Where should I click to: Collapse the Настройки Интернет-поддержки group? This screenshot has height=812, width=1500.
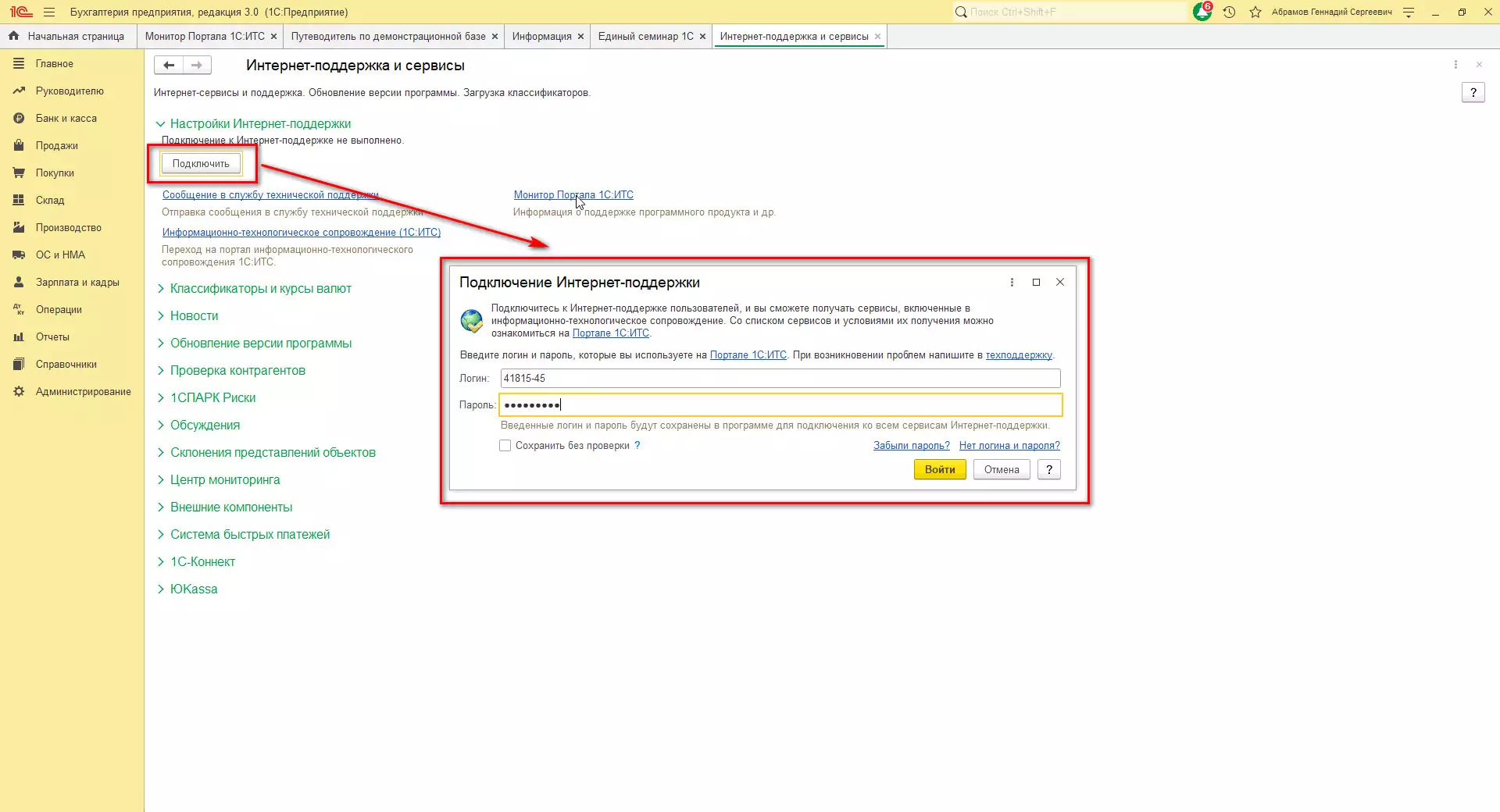253,123
